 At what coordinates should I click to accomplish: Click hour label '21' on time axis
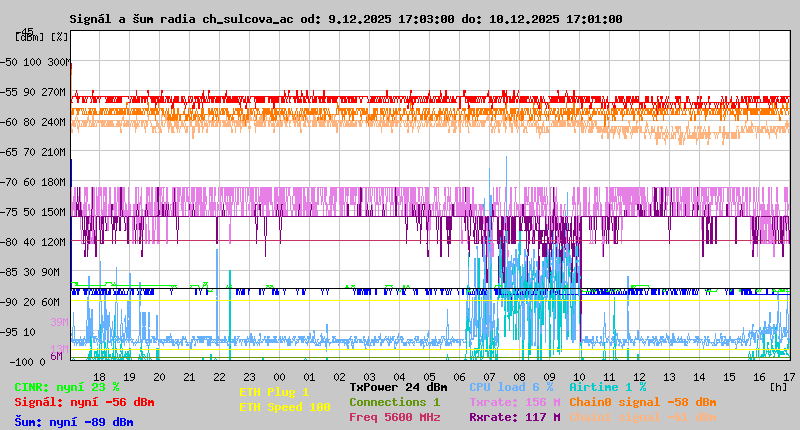[189, 377]
